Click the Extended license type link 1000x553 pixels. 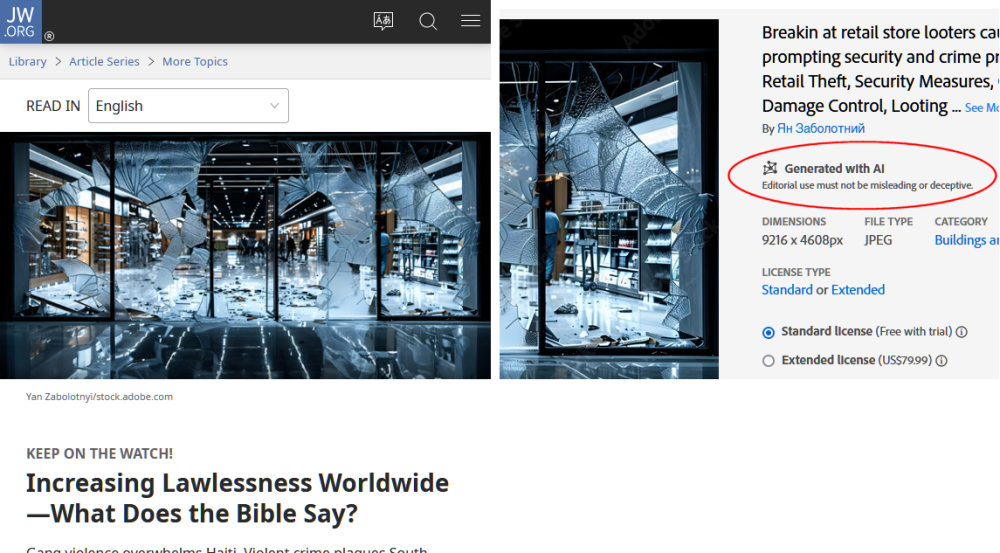pos(858,290)
